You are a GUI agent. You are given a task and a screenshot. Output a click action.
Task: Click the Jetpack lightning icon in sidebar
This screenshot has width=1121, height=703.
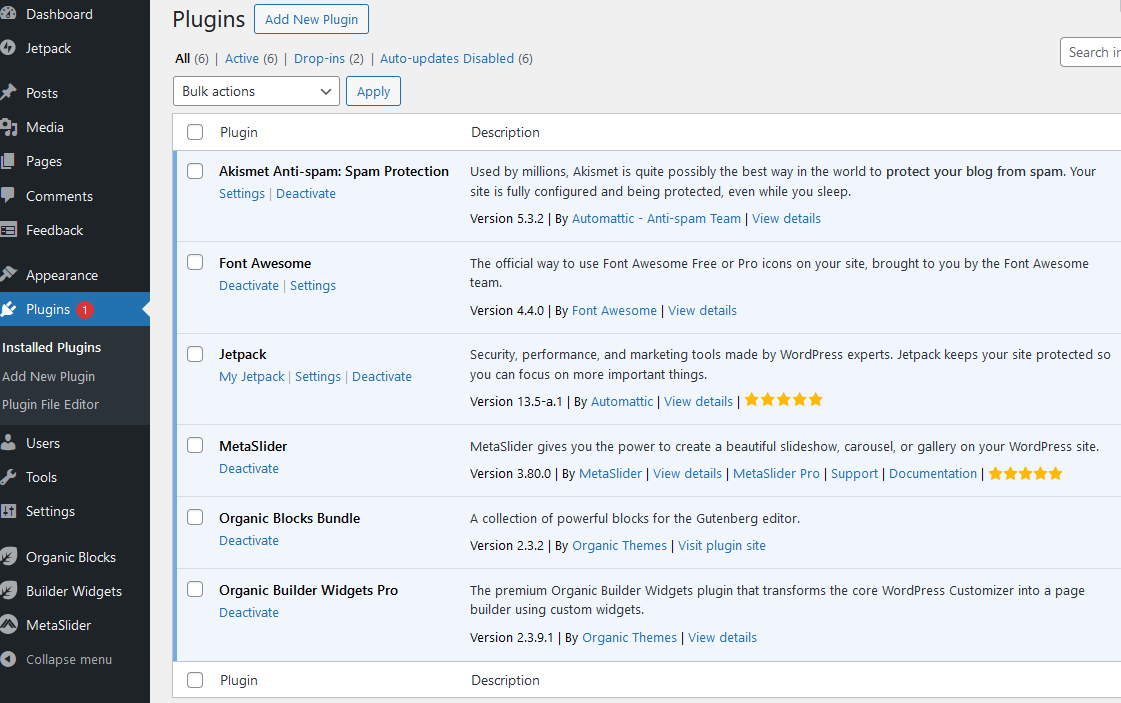8,48
